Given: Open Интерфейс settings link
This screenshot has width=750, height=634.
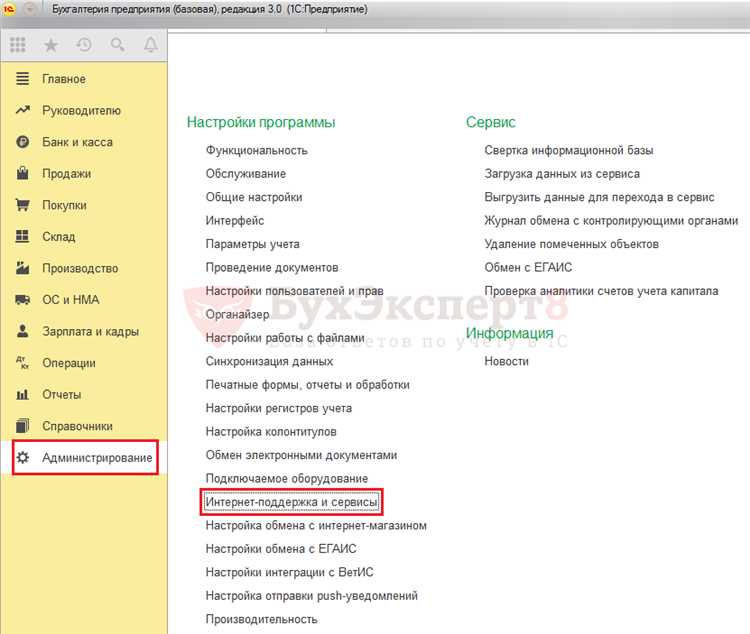Looking at the screenshot, I should (234, 221).
